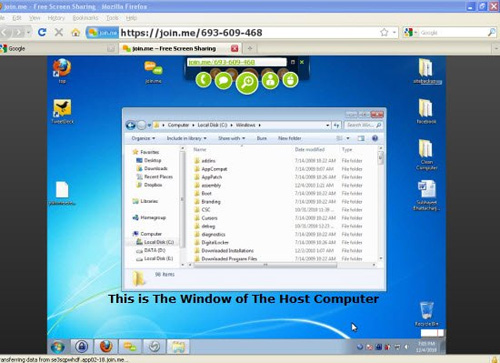Open the join.me participants icon

click(x=270, y=81)
